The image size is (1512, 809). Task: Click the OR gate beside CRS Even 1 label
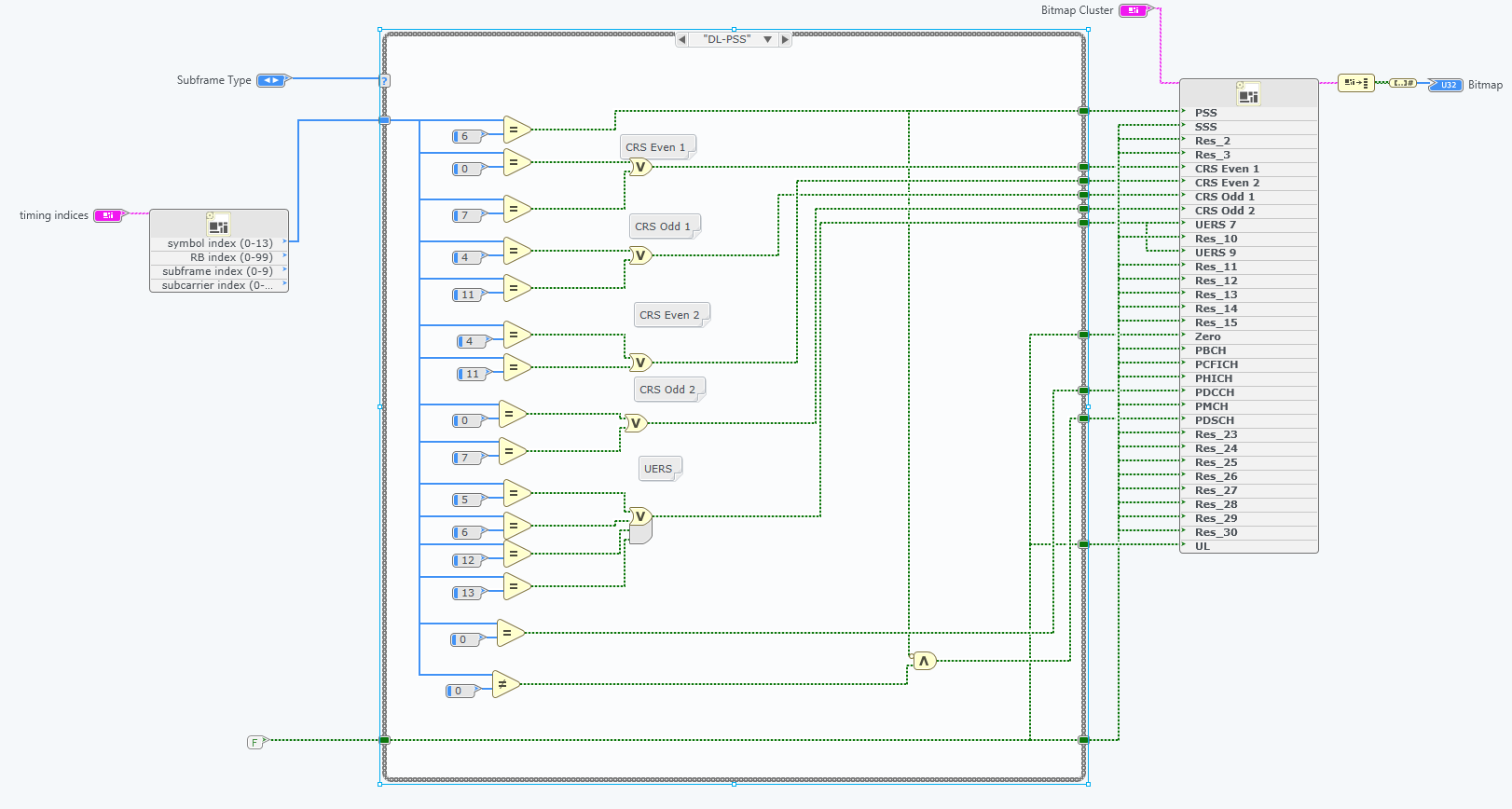pyautogui.click(x=640, y=168)
